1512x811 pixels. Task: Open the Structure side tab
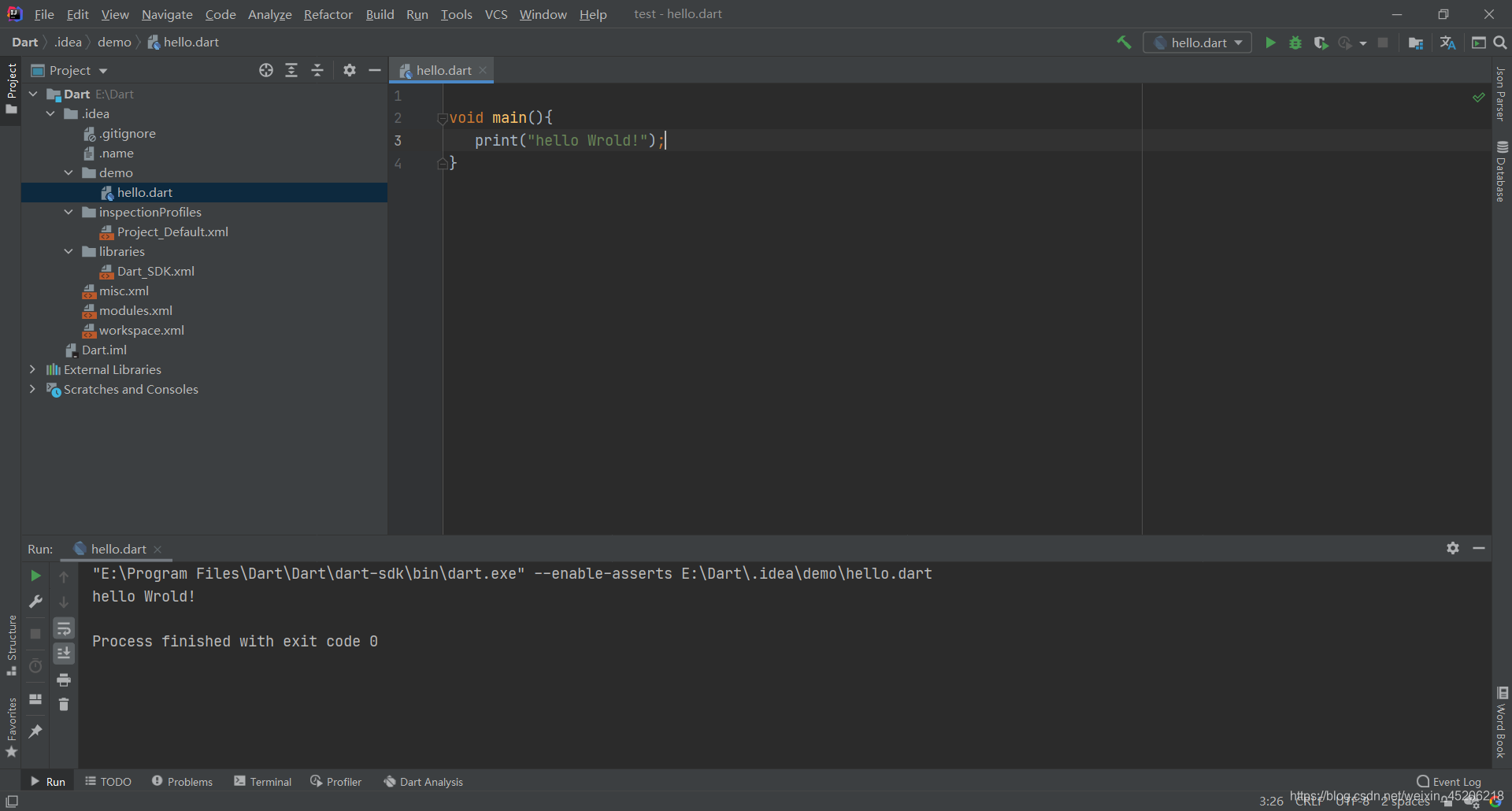pos(11,646)
